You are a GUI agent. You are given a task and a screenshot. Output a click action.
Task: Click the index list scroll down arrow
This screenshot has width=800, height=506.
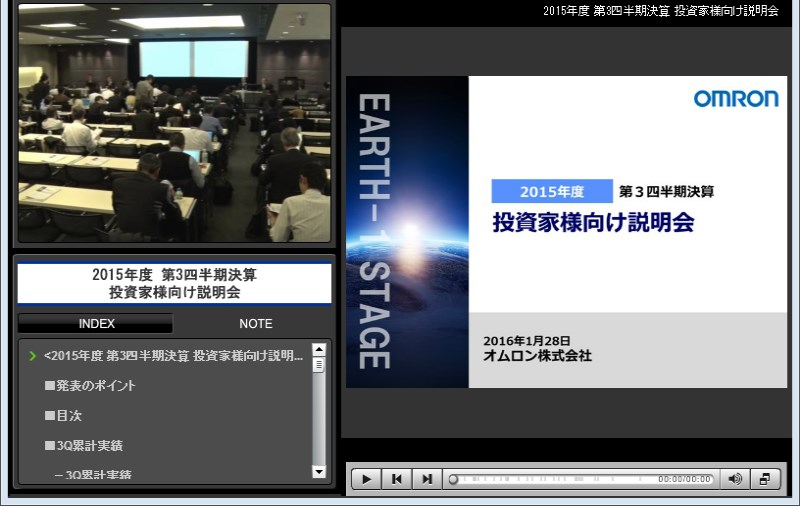[319, 472]
